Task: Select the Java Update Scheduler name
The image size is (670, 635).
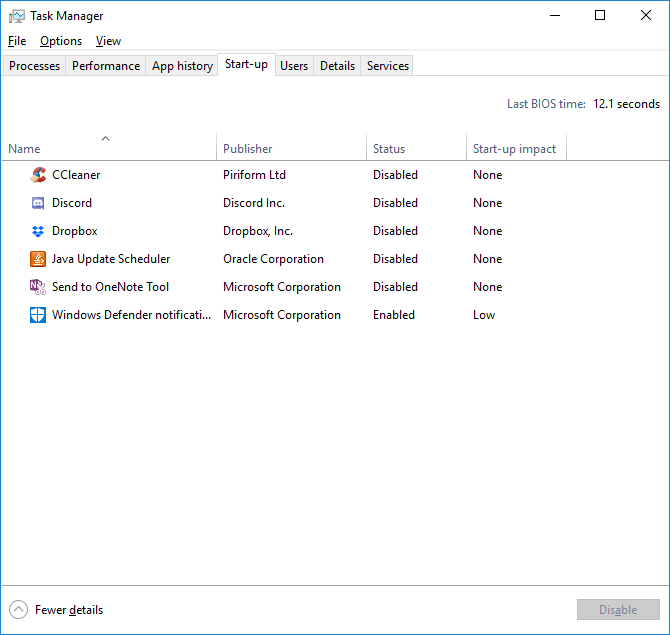Action: pos(111,259)
